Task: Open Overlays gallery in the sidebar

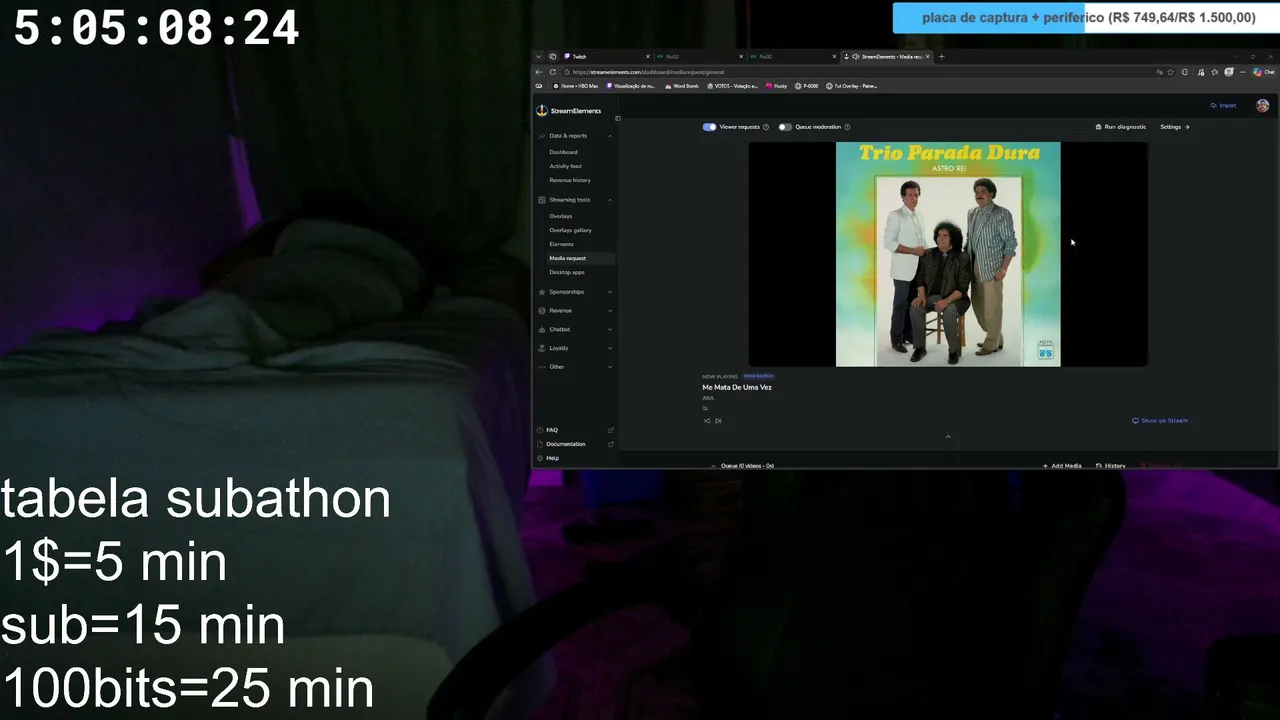Action: [570, 230]
